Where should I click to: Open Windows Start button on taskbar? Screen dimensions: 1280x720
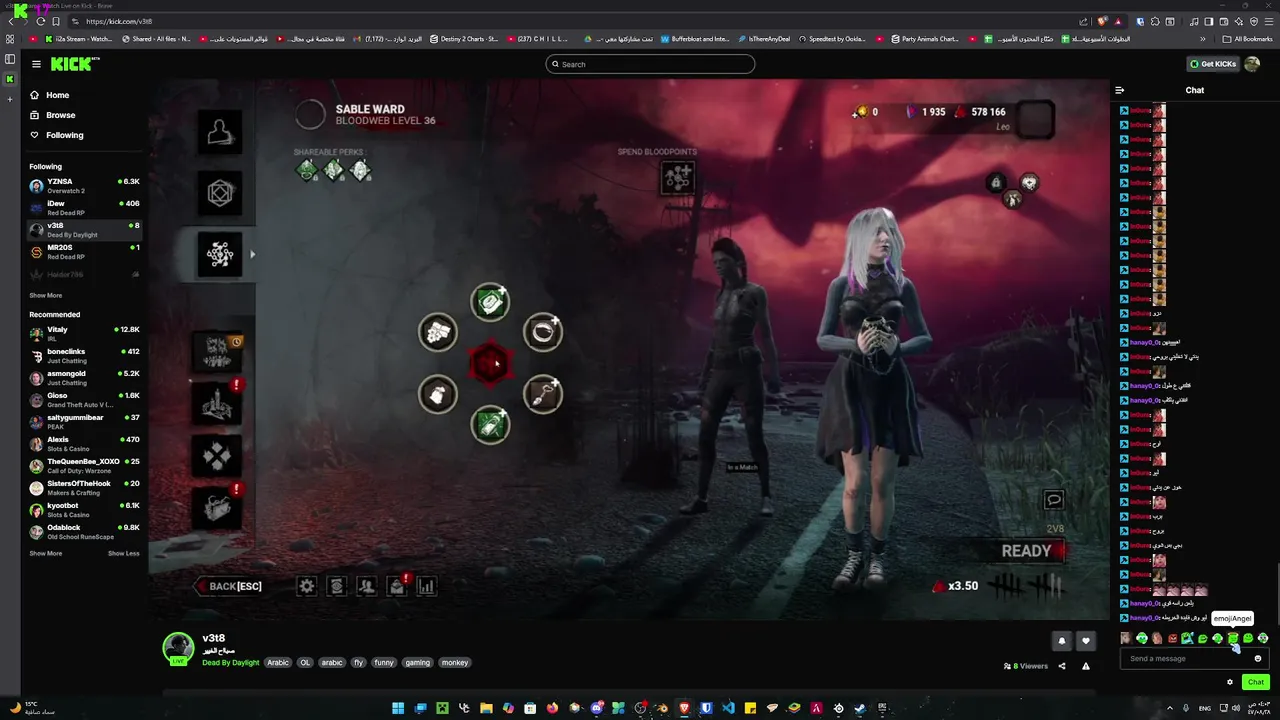(x=398, y=708)
